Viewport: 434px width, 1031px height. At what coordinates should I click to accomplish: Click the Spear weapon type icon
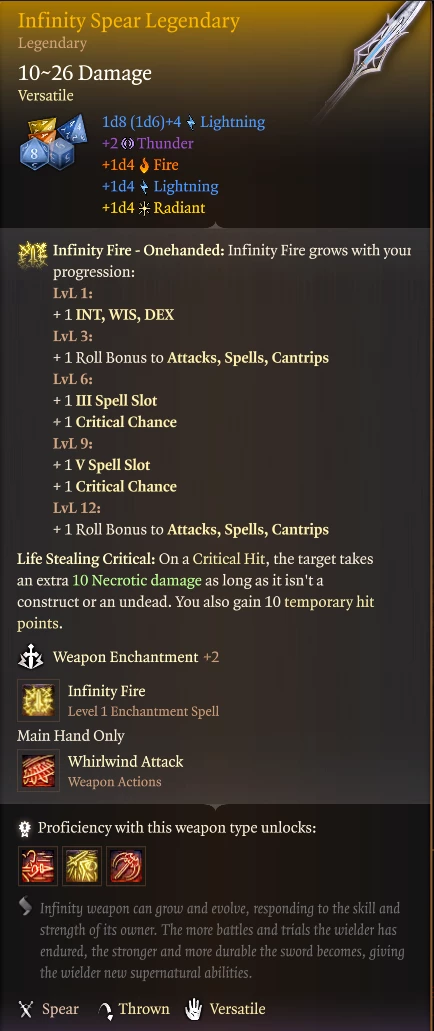tap(26, 1009)
